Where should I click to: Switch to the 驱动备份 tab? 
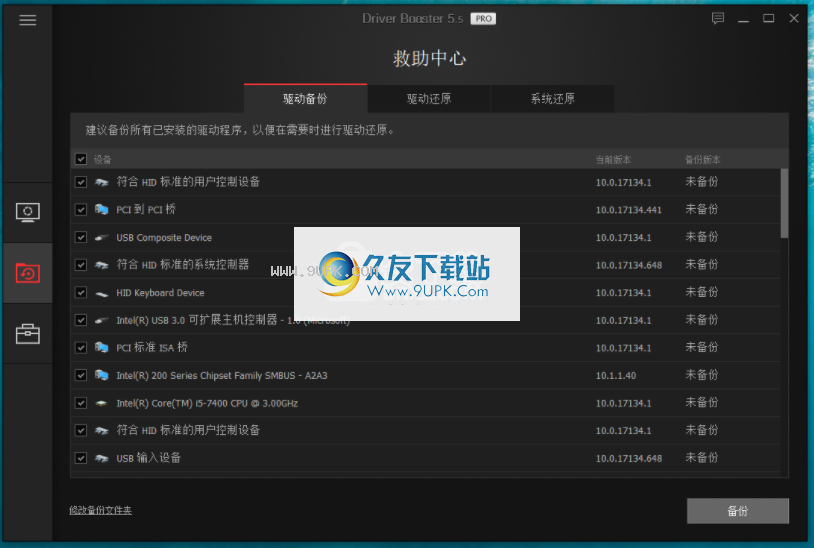[305, 99]
